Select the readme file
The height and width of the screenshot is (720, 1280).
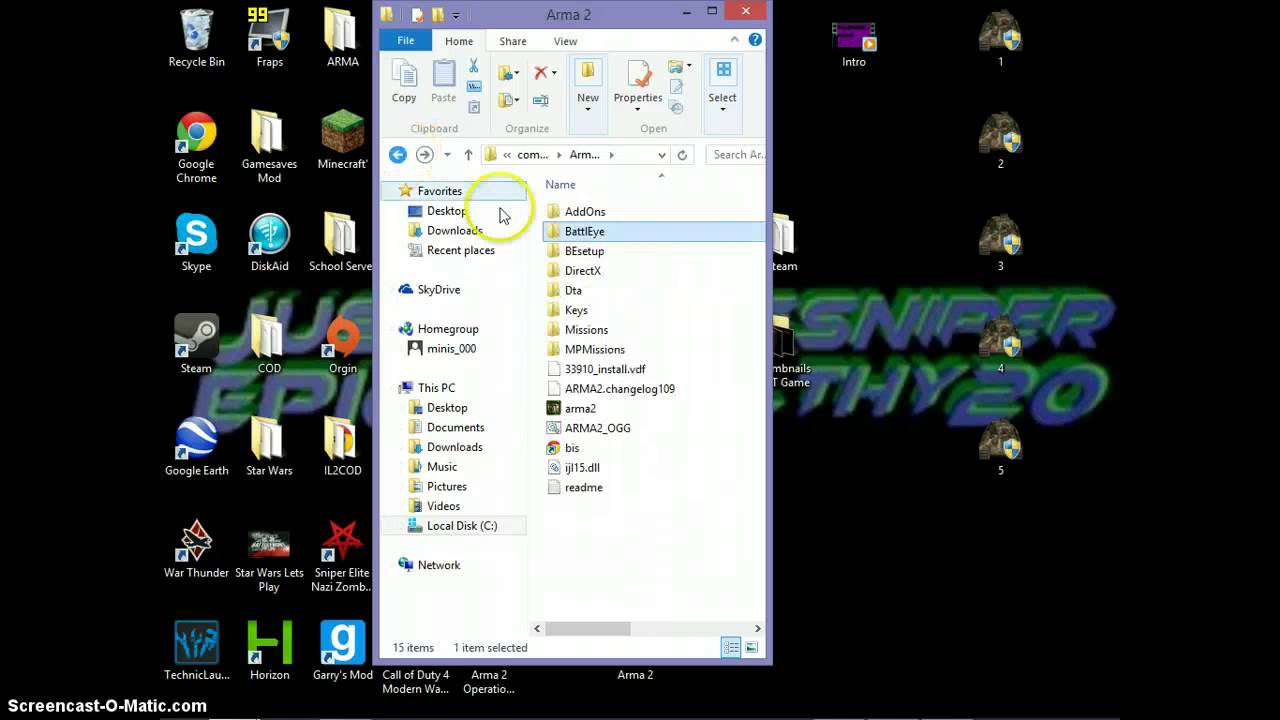[583, 487]
